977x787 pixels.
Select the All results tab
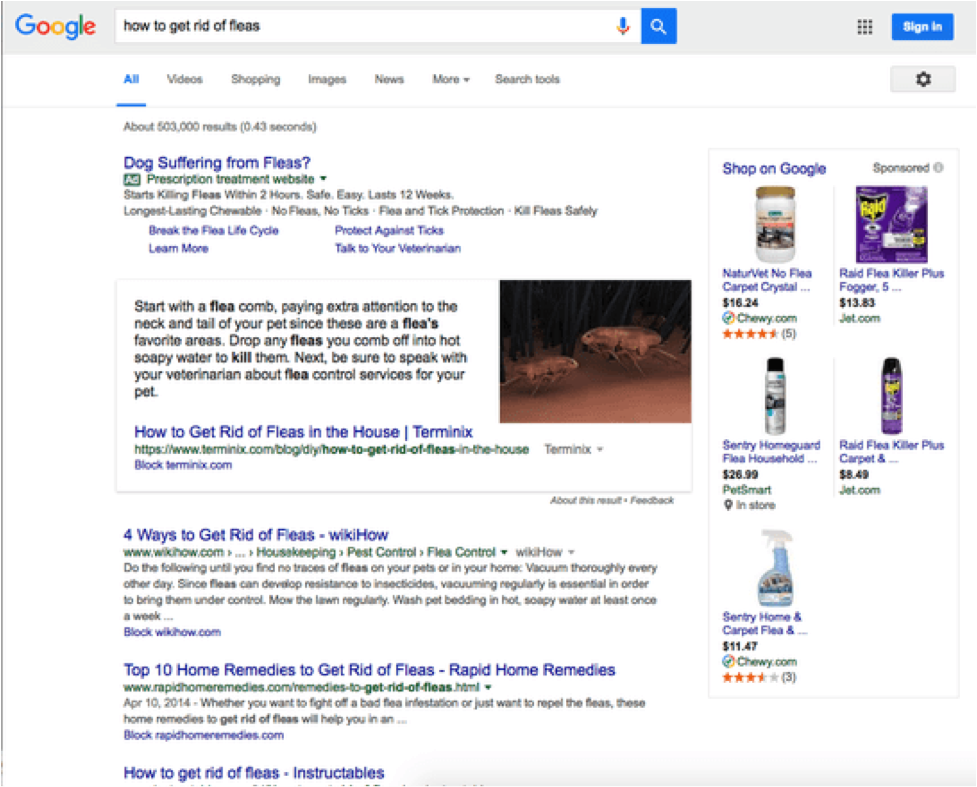131,79
